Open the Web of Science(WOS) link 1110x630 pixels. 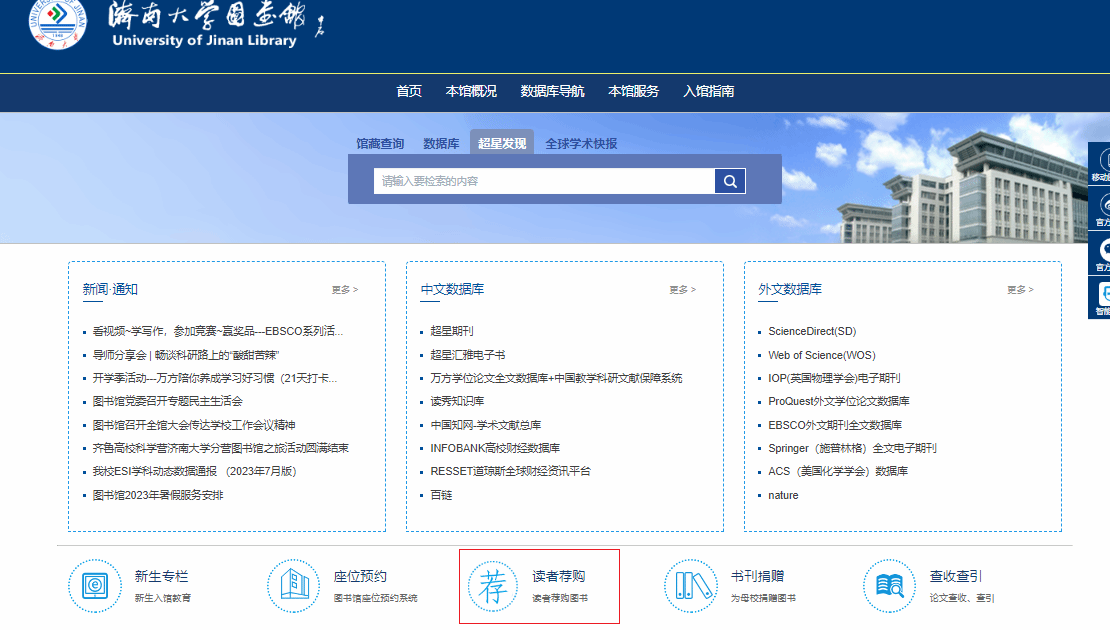click(x=821, y=355)
